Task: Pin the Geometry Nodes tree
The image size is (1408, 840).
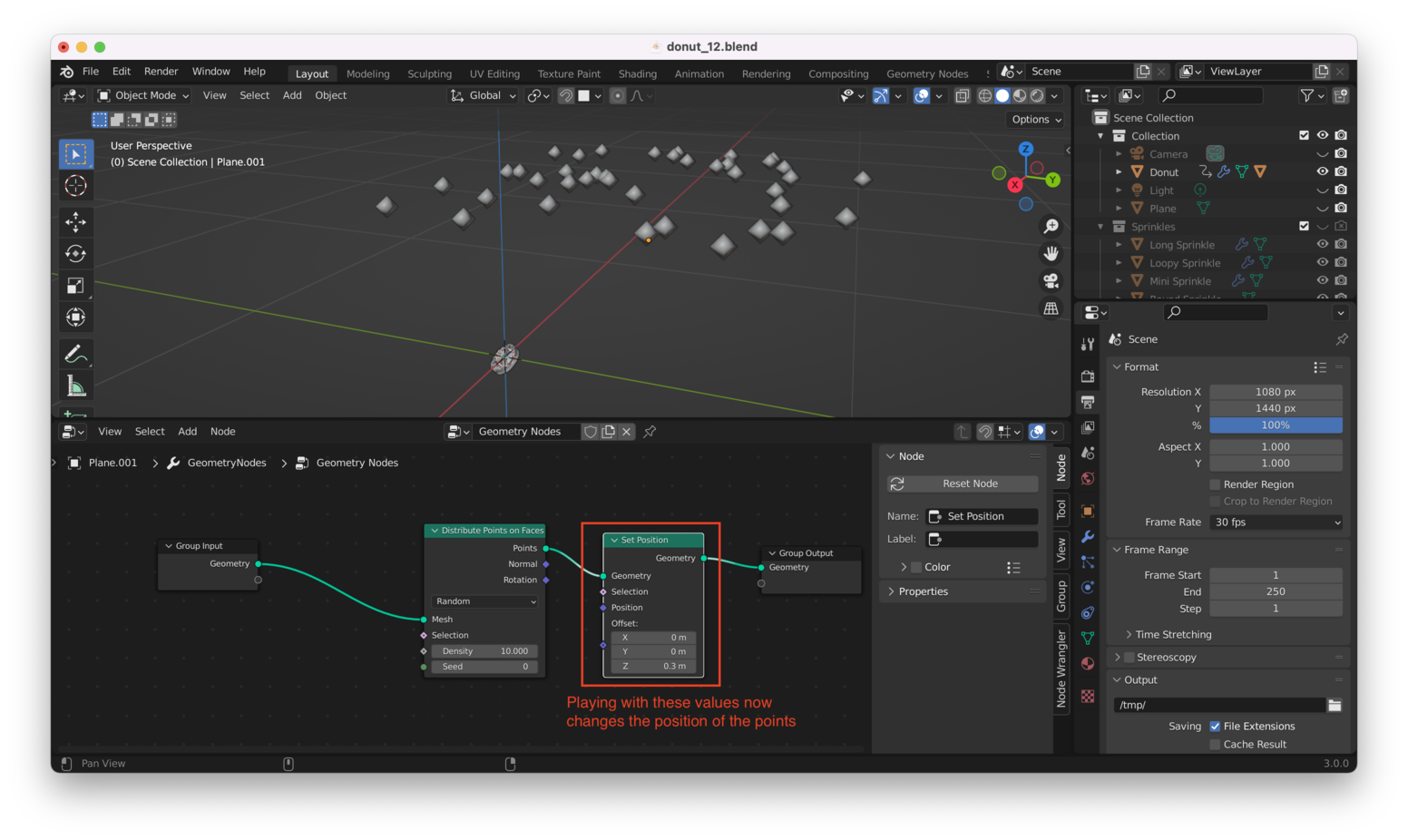Action: point(650,432)
